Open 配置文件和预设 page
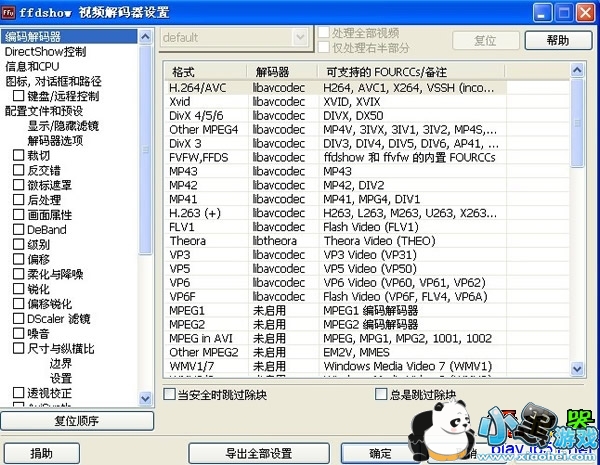The width and height of the screenshot is (600, 465). tap(44, 111)
